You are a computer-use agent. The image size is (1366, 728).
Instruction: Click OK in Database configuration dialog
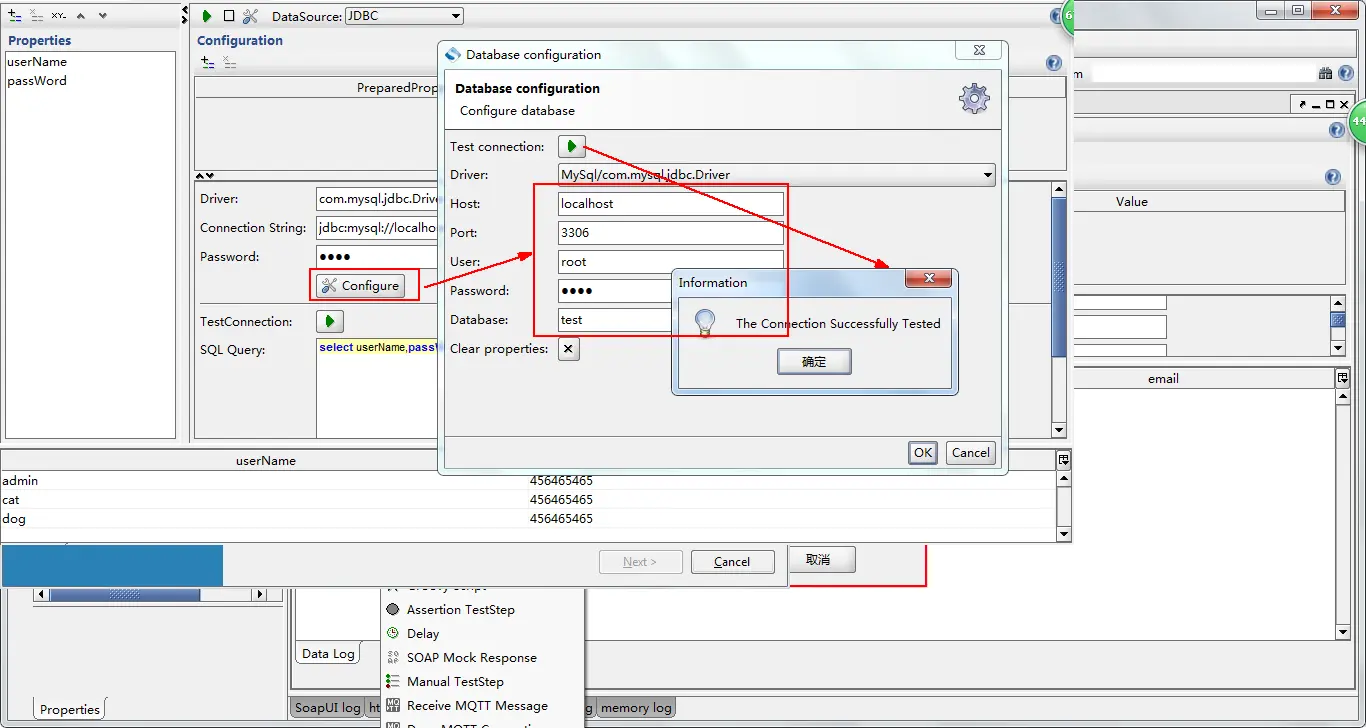point(923,453)
